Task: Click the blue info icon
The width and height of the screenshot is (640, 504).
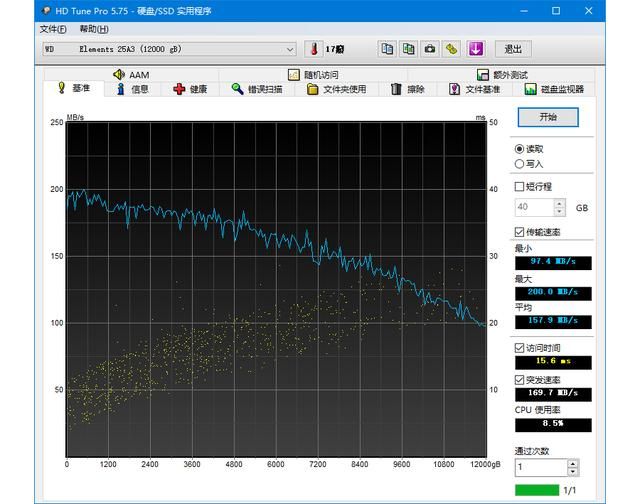Action: point(121,89)
